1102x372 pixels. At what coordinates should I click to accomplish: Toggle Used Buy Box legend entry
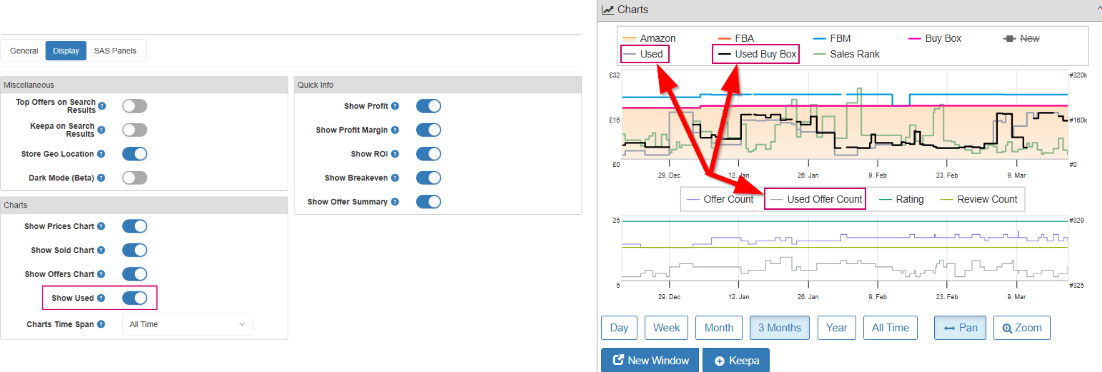[x=756, y=53]
